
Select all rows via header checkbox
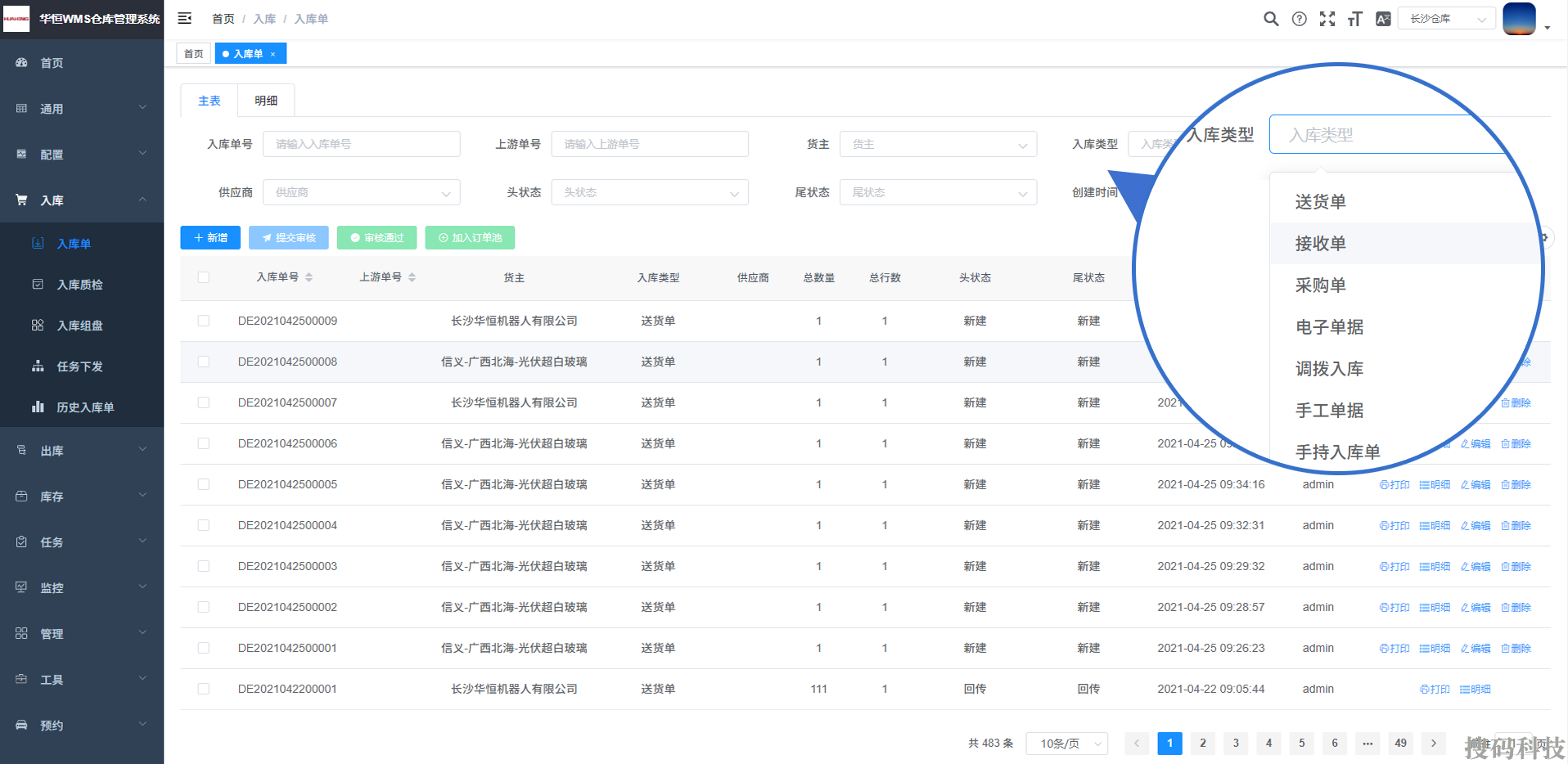[x=204, y=277]
